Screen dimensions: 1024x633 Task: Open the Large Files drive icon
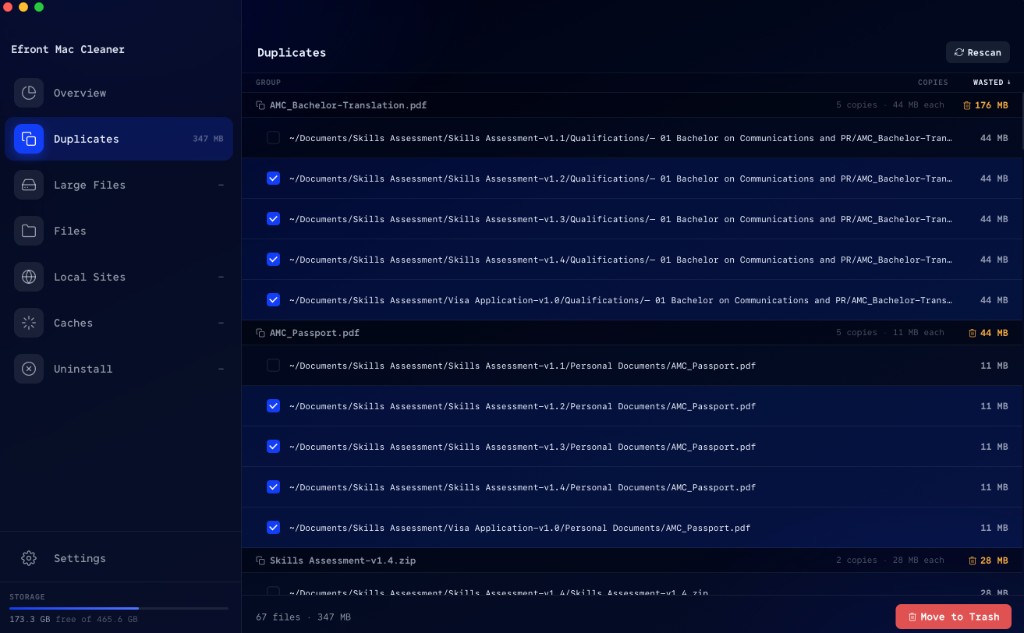tap(29, 185)
